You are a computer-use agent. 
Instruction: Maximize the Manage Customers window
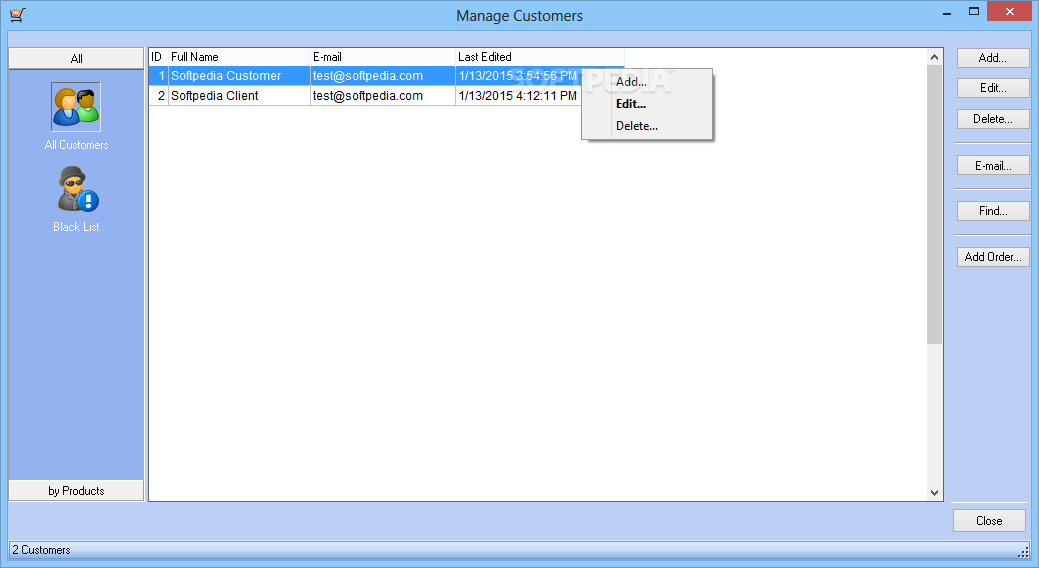tap(973, 11)
